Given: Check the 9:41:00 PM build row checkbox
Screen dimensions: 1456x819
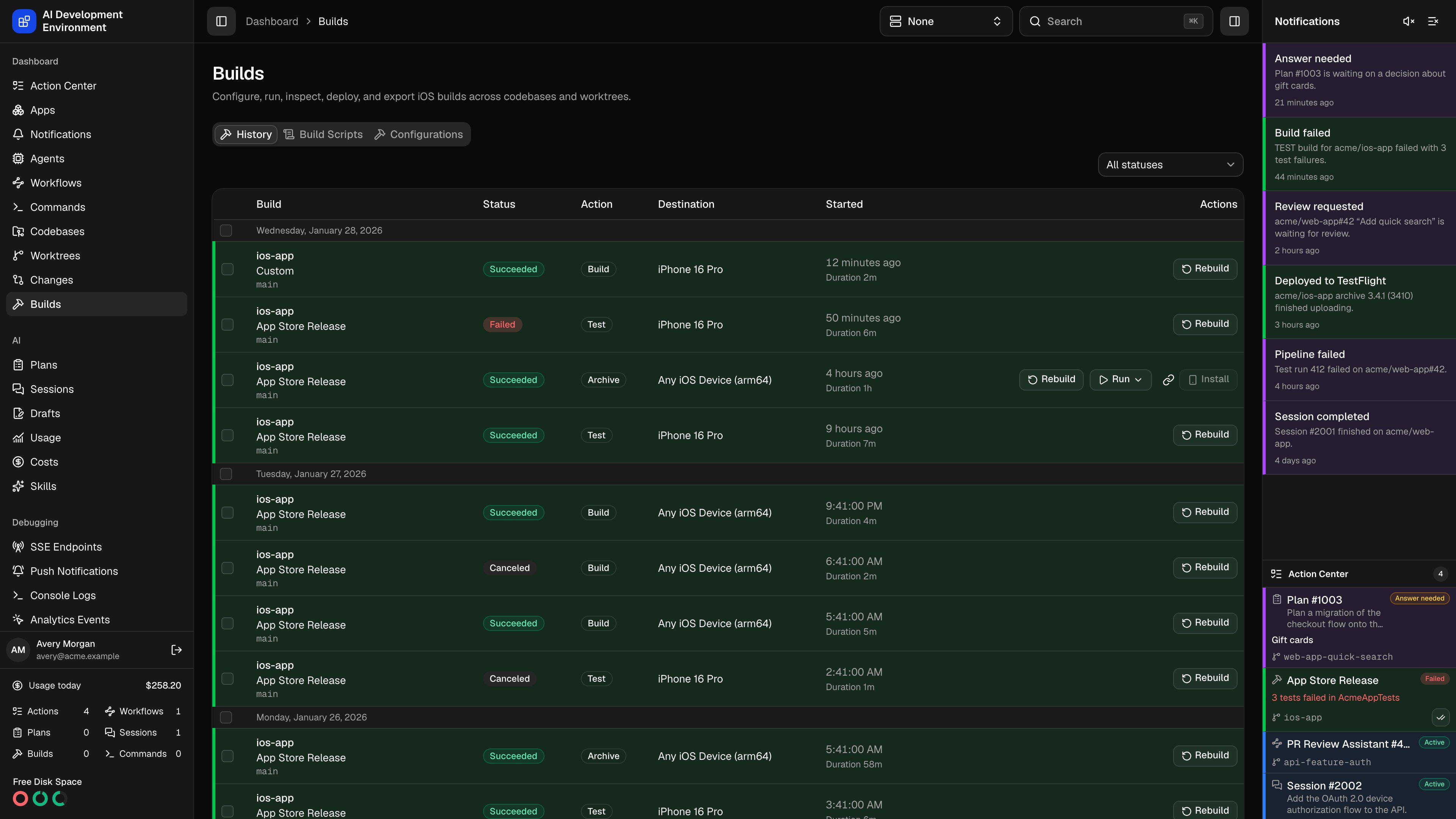Looking at the screenshot, I should coord(228,513).
